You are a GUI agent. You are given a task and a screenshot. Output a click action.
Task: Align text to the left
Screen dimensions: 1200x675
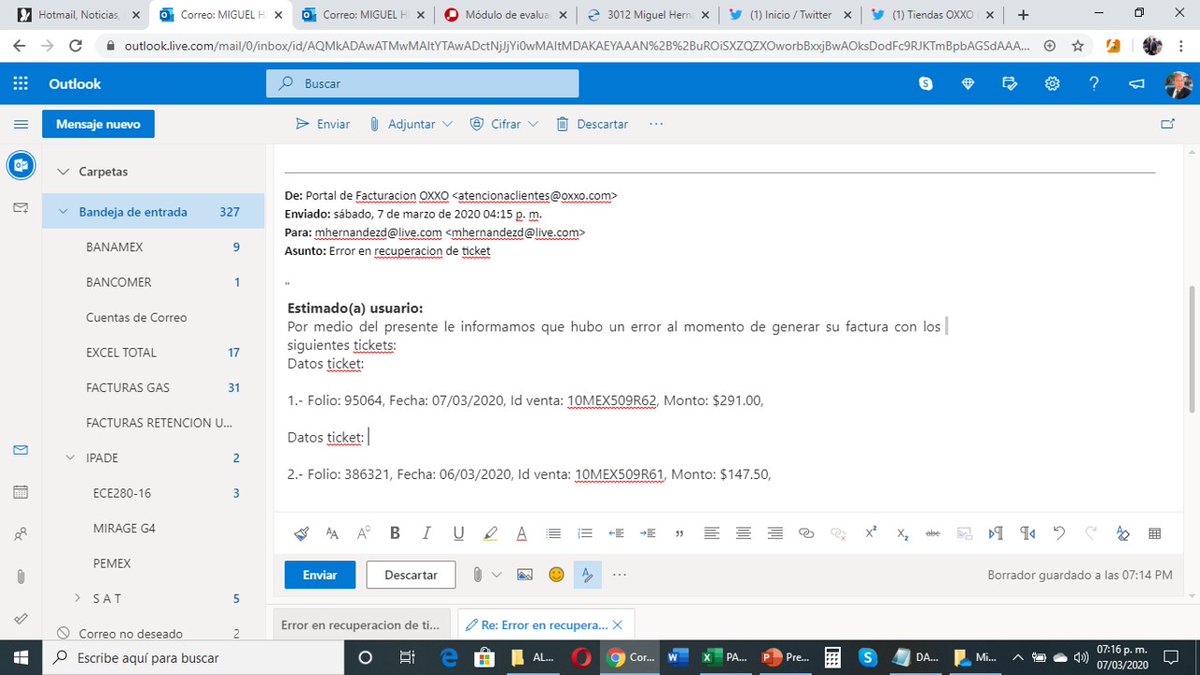coord(712,533)
